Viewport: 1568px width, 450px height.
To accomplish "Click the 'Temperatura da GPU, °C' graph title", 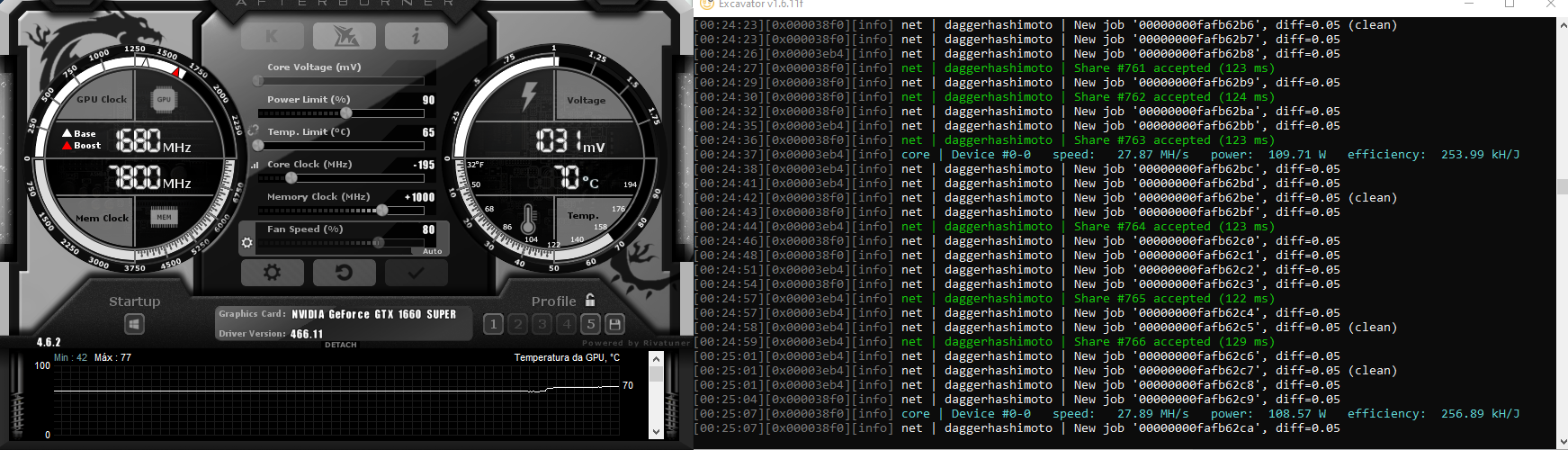I will coord(567,357).
